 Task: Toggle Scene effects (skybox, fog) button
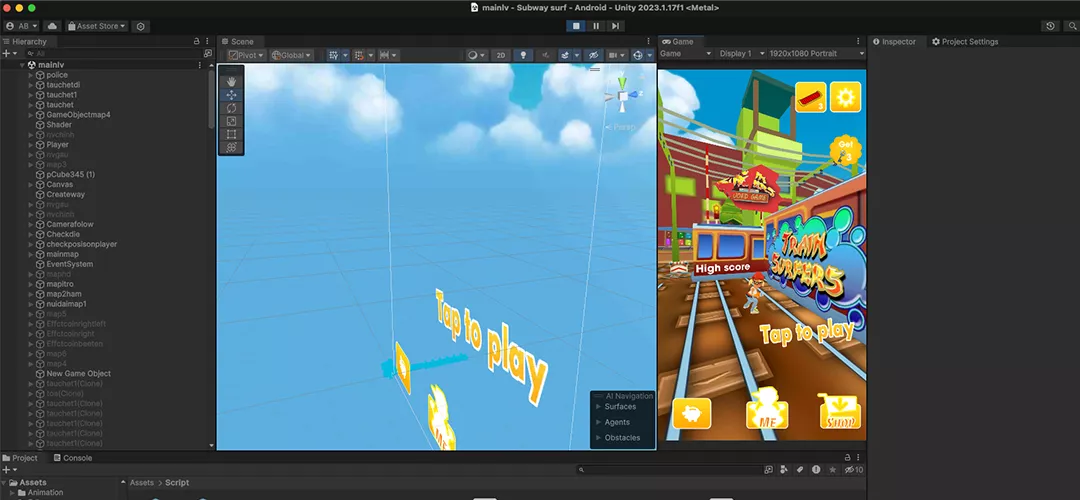click(565, 55)
